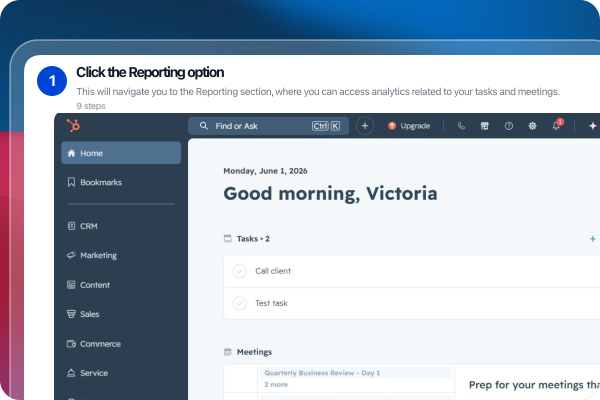Open the notifications bell
This screenshot has height=400, width=600.
(557, 125)
